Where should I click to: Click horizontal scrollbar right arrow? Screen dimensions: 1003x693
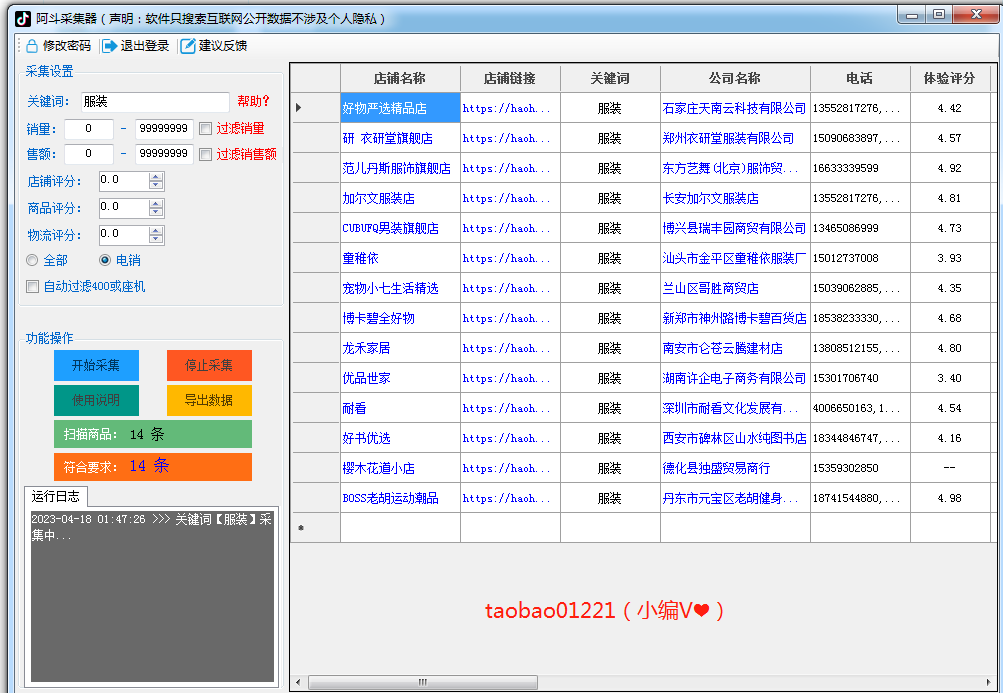point(990,682)
